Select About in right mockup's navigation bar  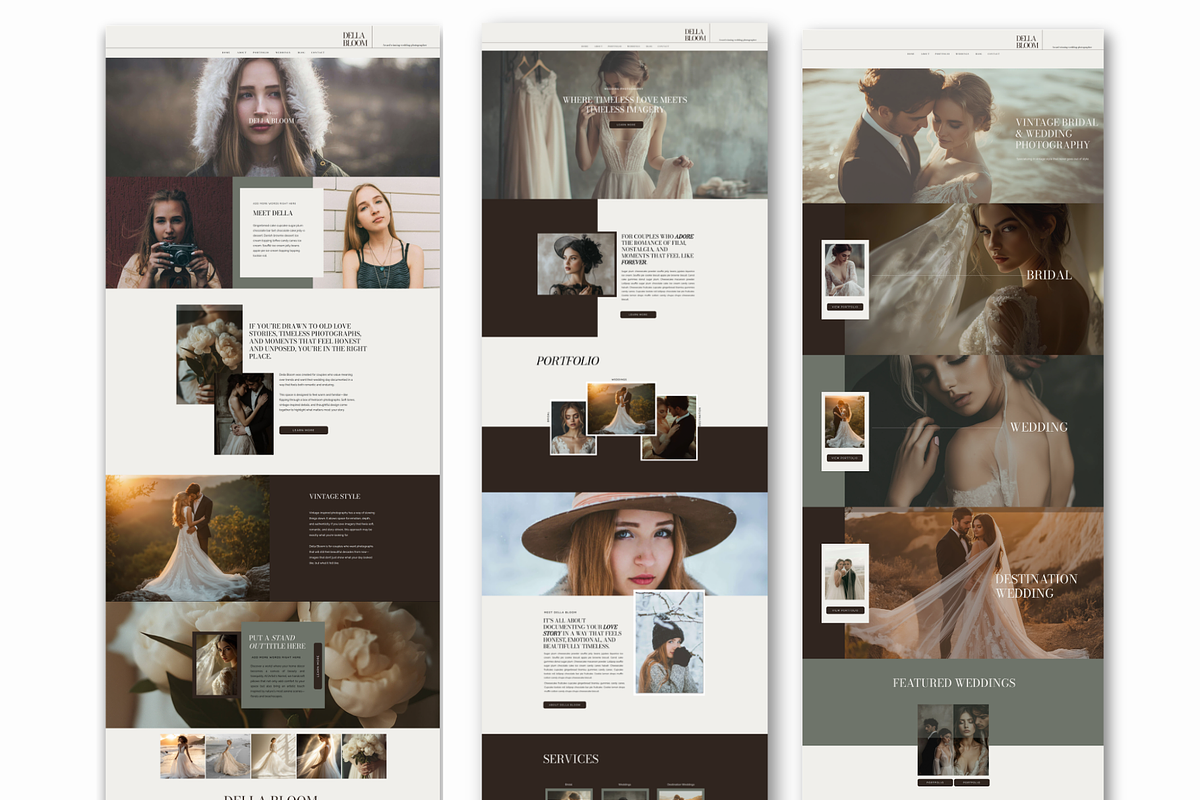(925, 54)
